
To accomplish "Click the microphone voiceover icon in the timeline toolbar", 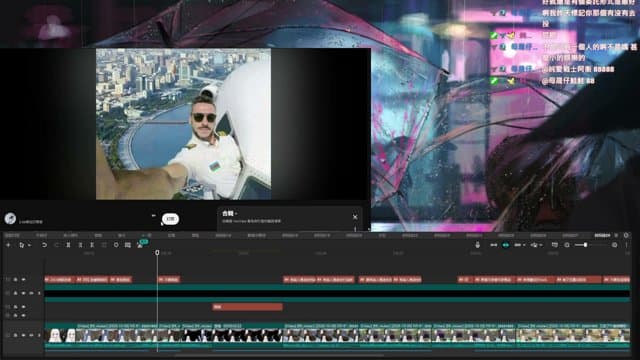I will click(478, 244).
